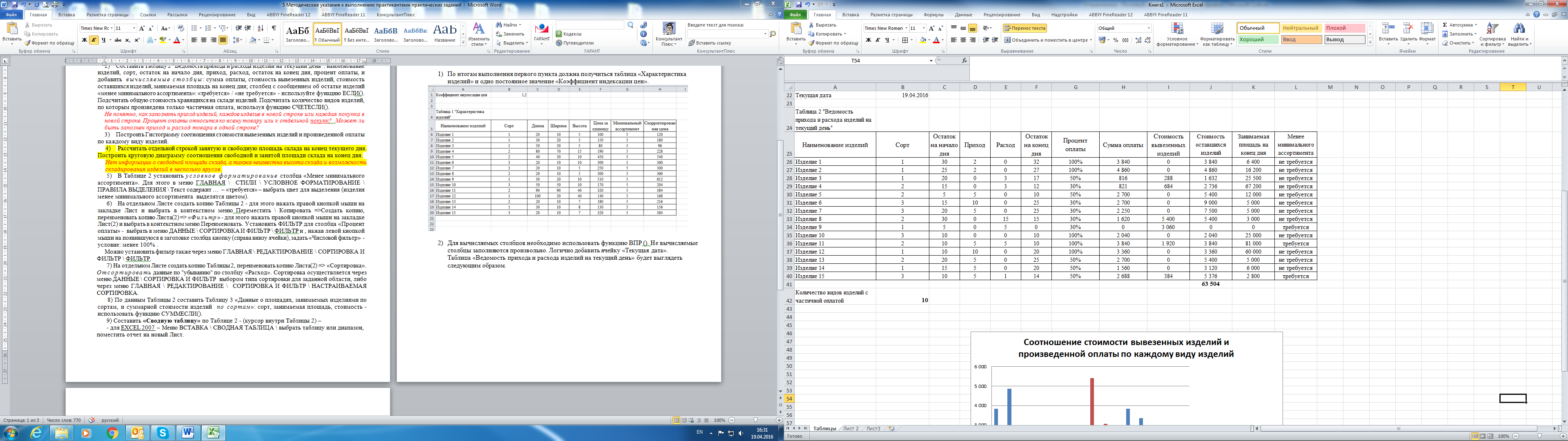Viewport: 1568px width, 441px height.
Task: Open the Найти dropdown in Word
Action: tap(520, 25)
